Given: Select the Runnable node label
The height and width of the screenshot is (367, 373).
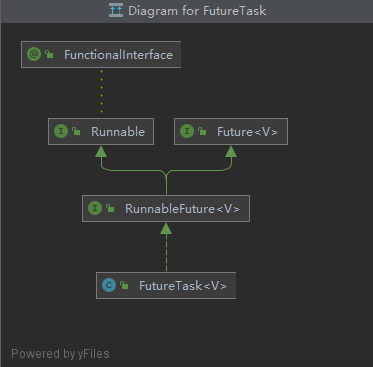Looking at the screenshot, I should click(118, 132).
